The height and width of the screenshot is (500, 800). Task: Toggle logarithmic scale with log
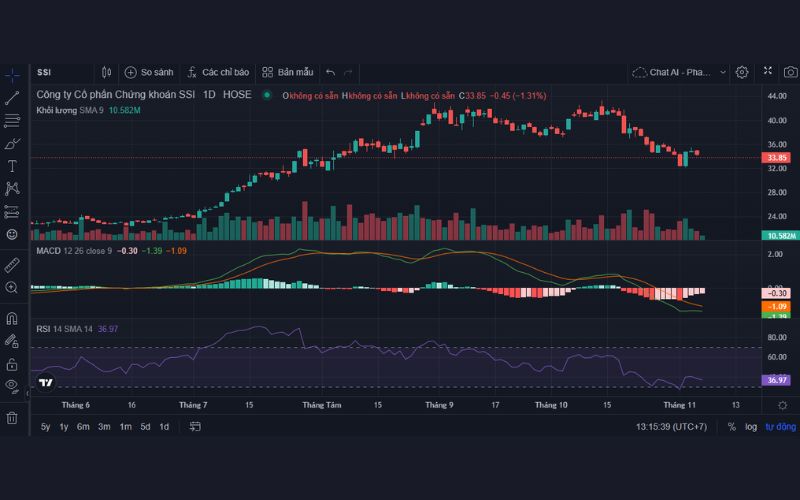(751, 427)
